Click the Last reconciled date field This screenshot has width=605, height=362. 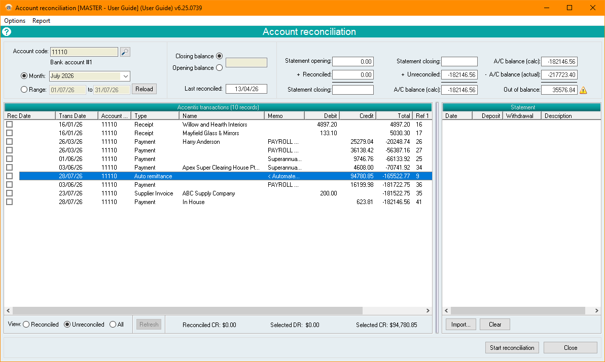(x=247, y=89)
